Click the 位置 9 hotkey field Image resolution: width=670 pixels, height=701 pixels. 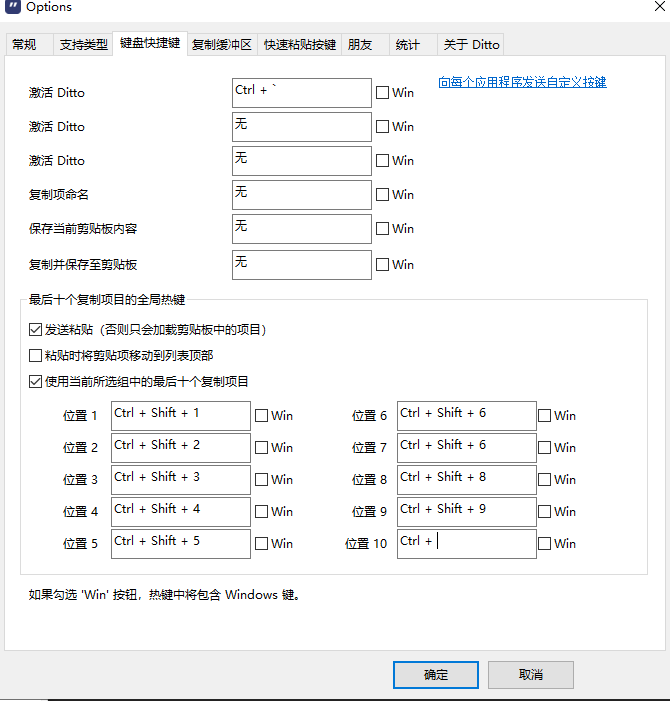(467, 512)
